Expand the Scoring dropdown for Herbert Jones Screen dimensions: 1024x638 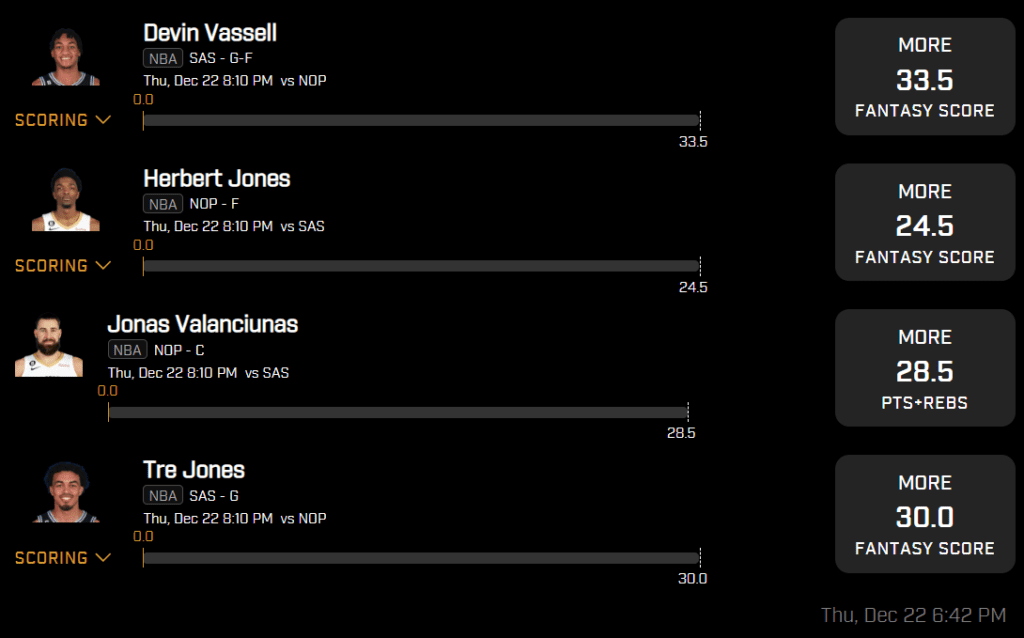(63, 266)
